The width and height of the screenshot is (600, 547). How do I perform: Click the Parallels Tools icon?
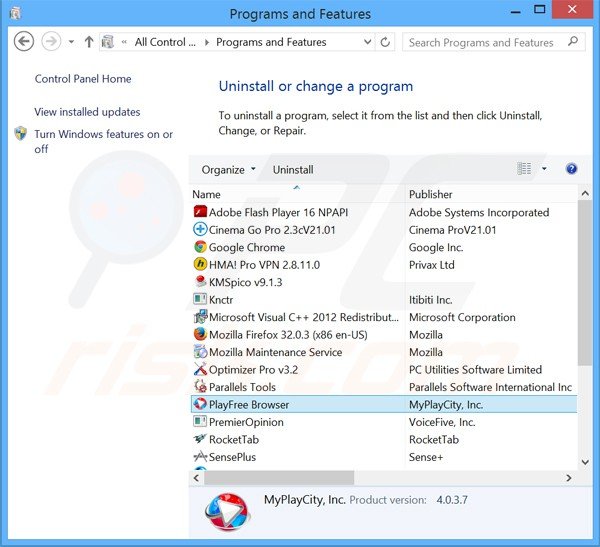click(200, 386)
